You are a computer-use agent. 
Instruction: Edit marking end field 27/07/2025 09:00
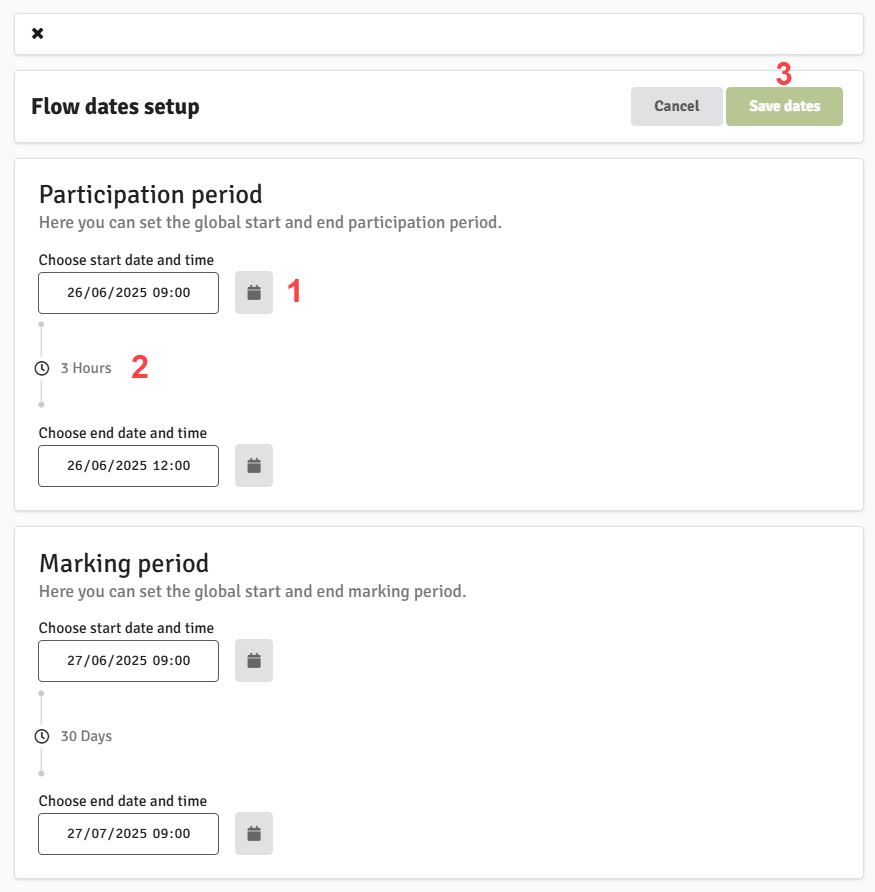(129, 833)
